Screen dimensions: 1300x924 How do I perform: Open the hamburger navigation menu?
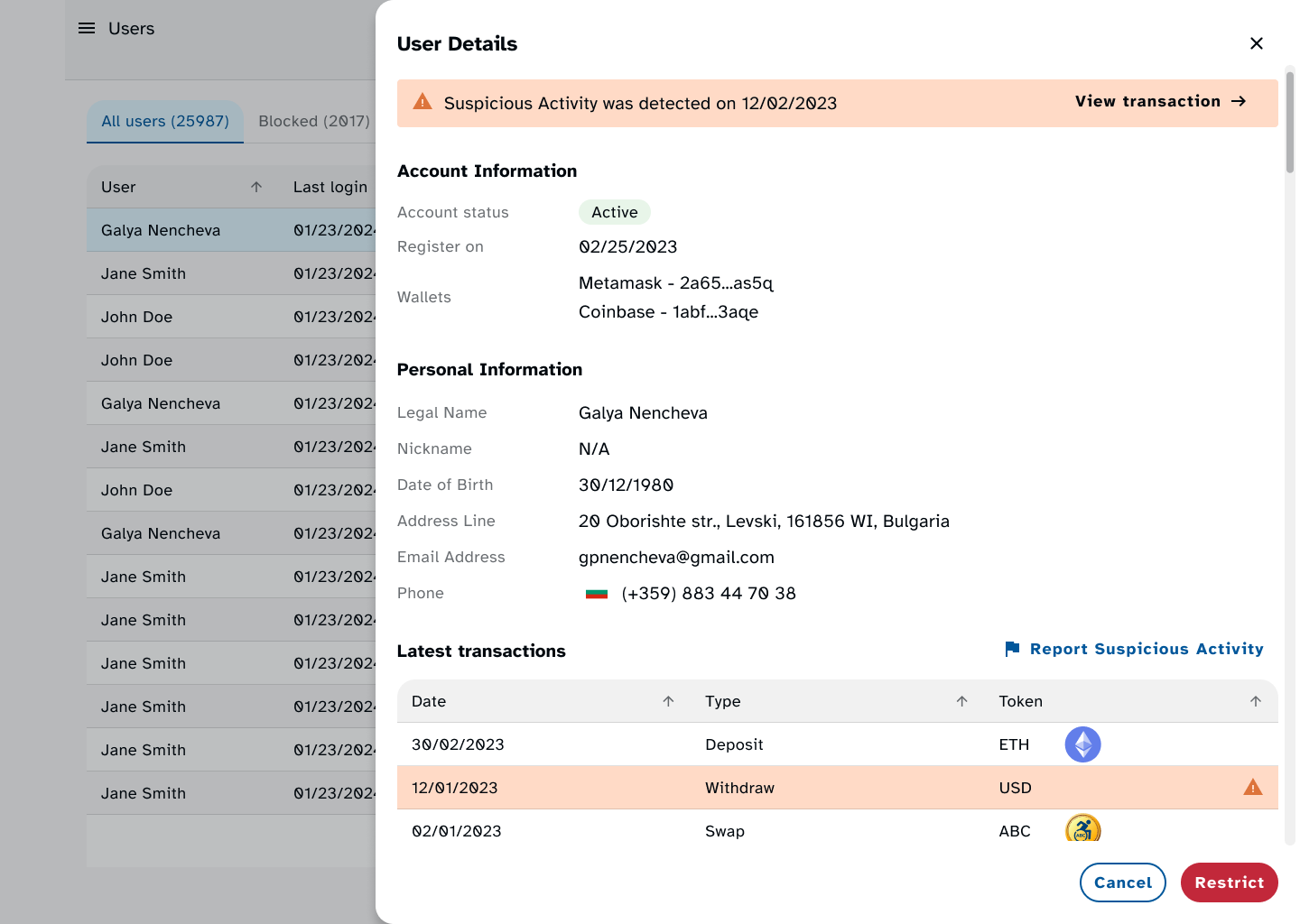click(87, 29)
